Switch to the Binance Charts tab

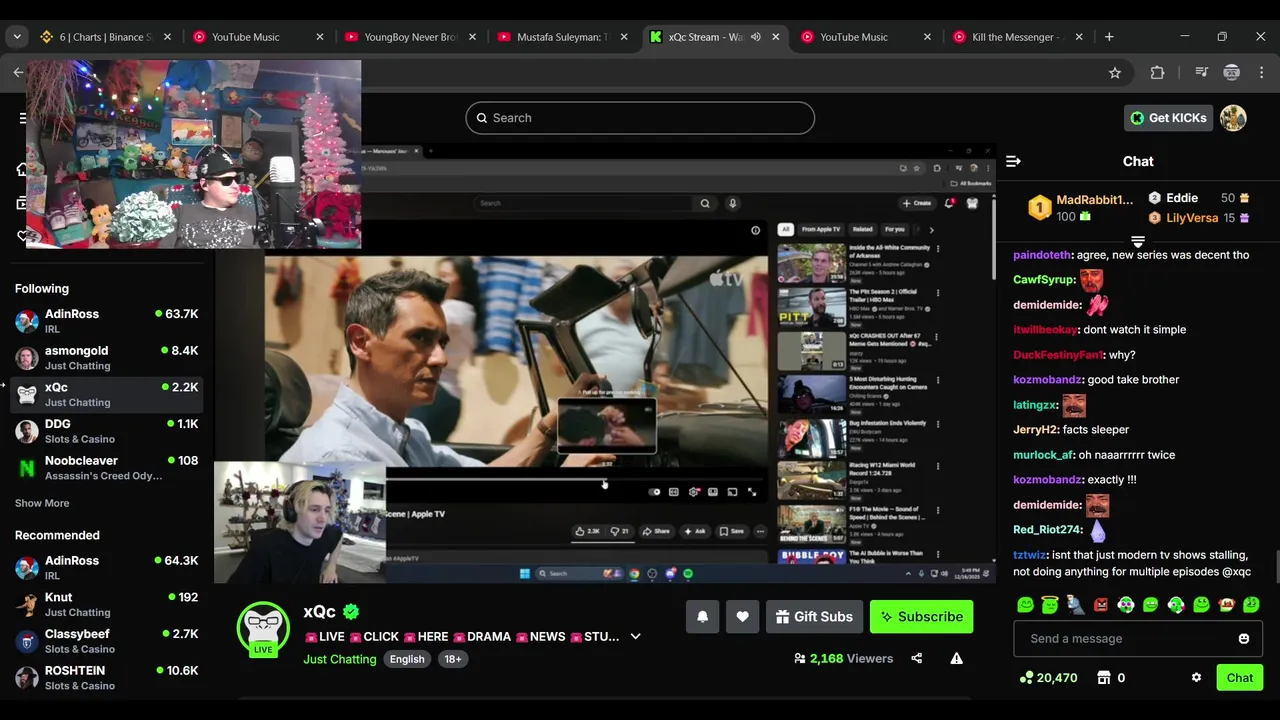coord(105,37)
